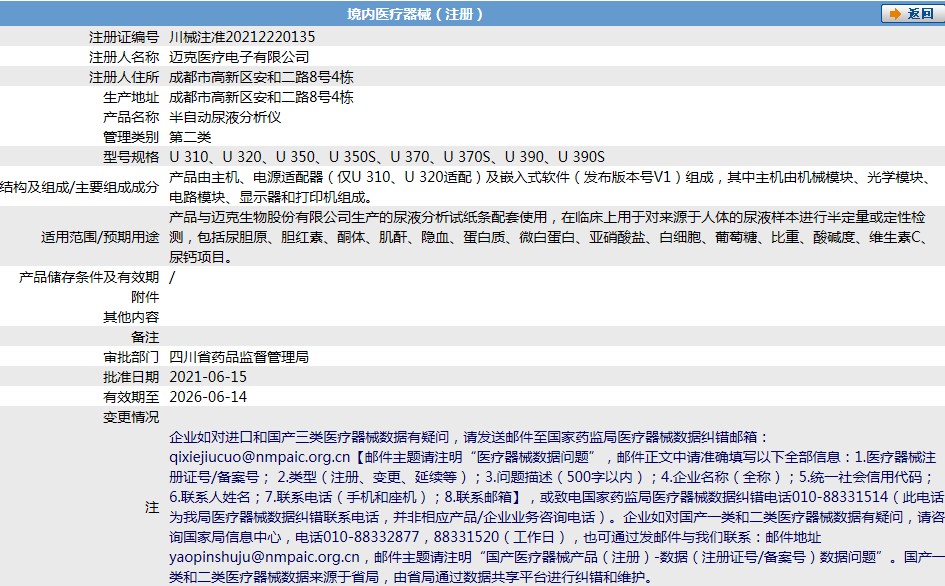This screenshot has height=586, width=945.
Task: Click the slash value for storage conditions
Action: 172,277
